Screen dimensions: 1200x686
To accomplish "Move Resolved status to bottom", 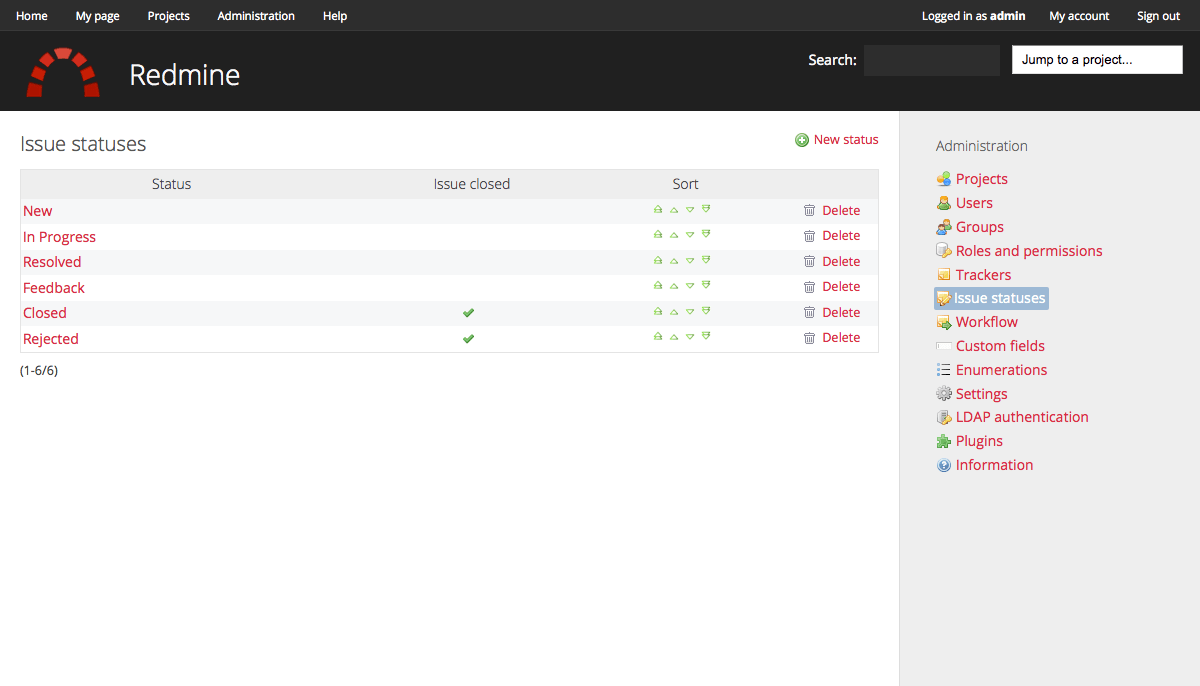I will [x=706, y=260].
